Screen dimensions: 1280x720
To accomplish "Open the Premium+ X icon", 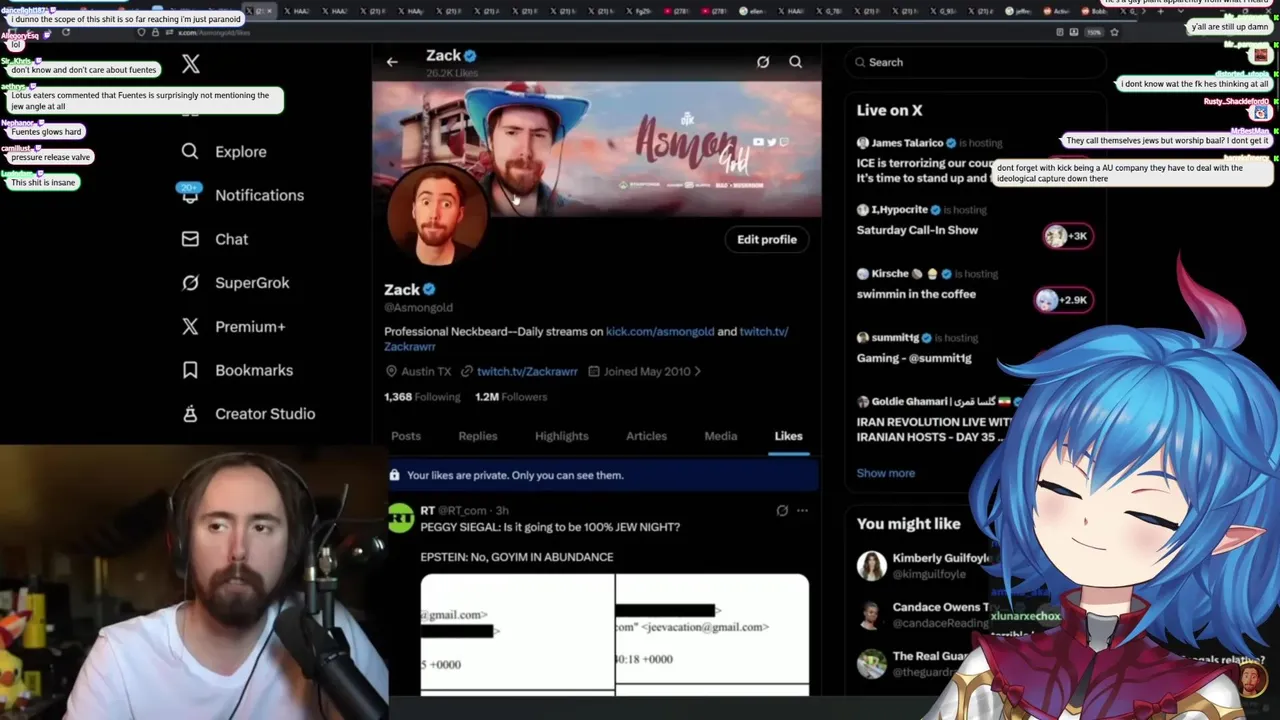I will 190,326.
